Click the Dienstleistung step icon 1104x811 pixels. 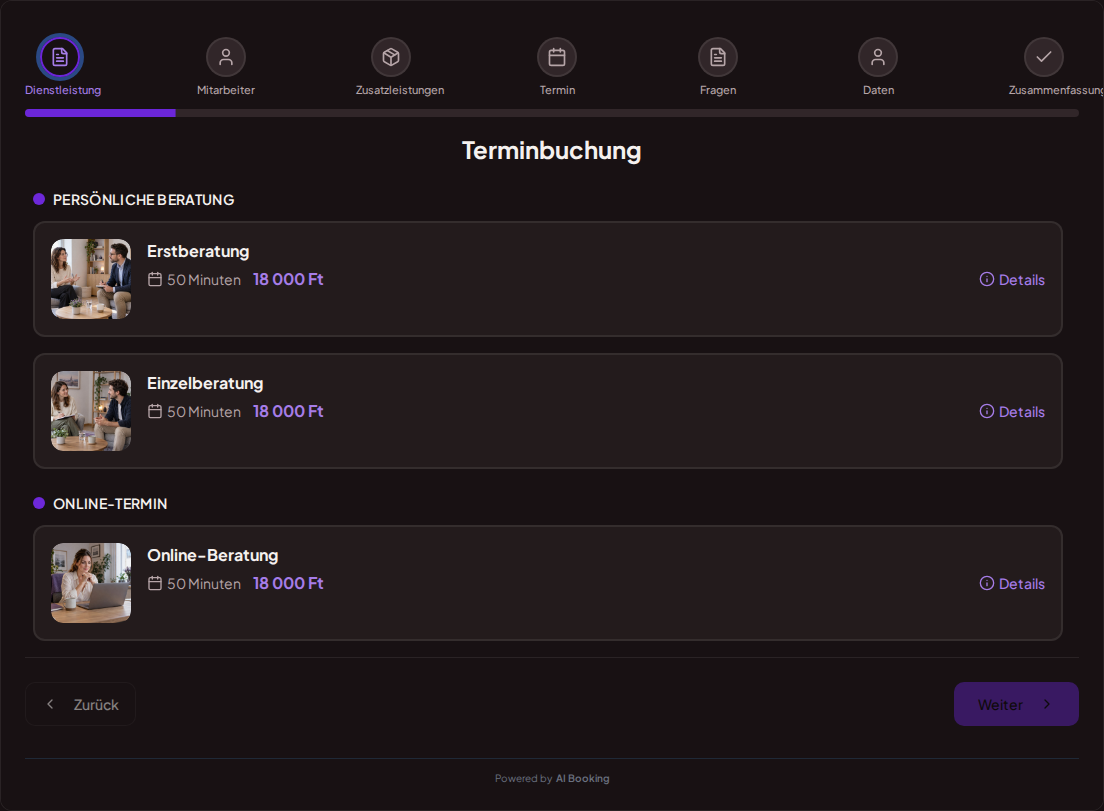click(x=60, y=57)
